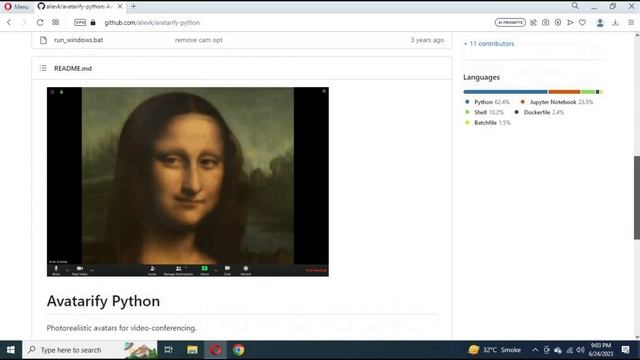Click the Jupyter Notebook orange bar segment
Viewport: 640px width, 360px height.
point(564,92)
